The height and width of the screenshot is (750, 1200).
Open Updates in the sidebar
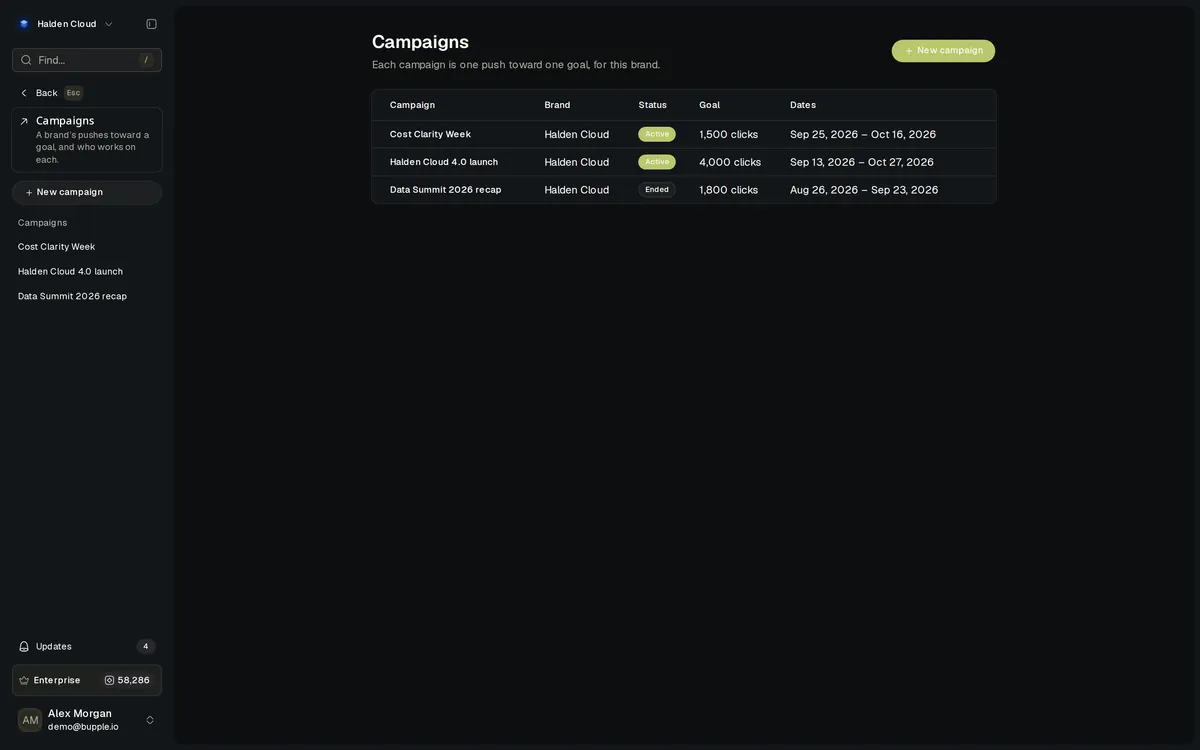point(87,646)
